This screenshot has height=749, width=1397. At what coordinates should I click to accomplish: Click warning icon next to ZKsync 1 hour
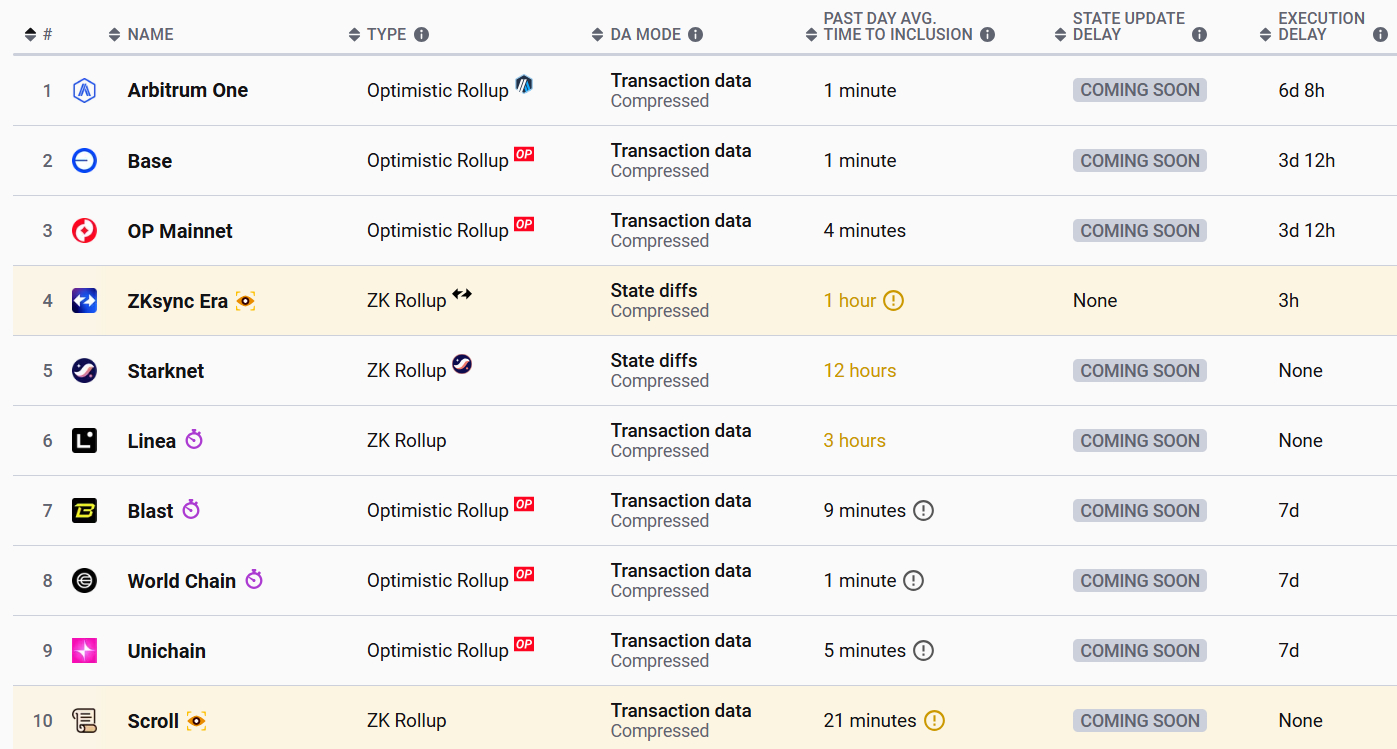894,300
